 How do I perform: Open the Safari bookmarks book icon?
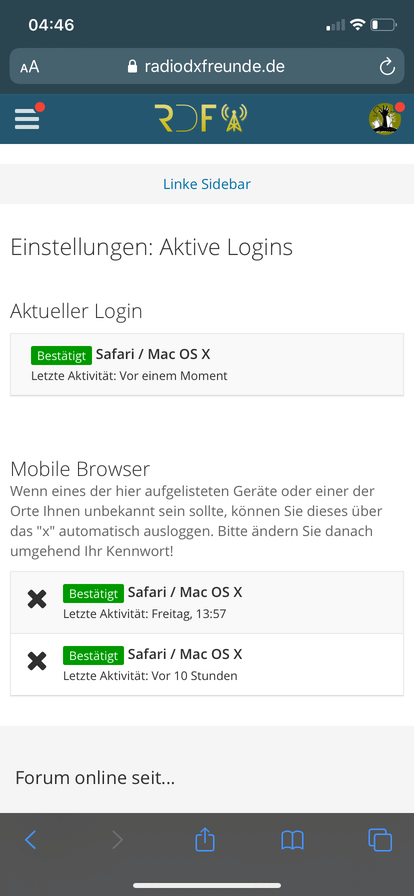[x=292, y=840]
